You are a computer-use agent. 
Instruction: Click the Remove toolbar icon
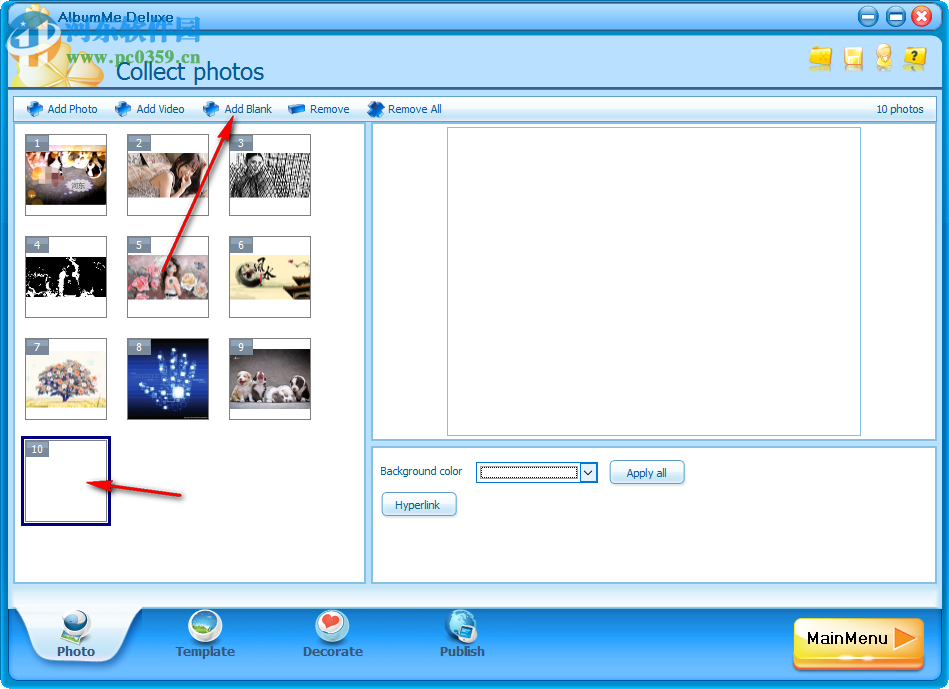297,109
